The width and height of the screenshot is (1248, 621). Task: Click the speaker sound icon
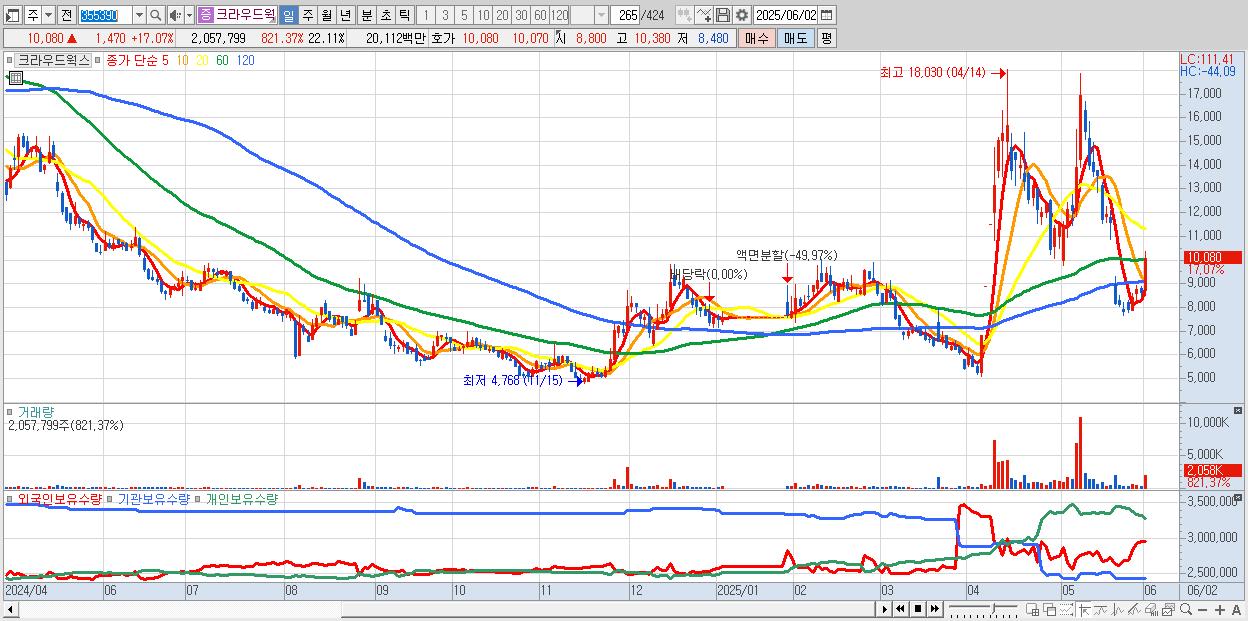coord(175,15)
